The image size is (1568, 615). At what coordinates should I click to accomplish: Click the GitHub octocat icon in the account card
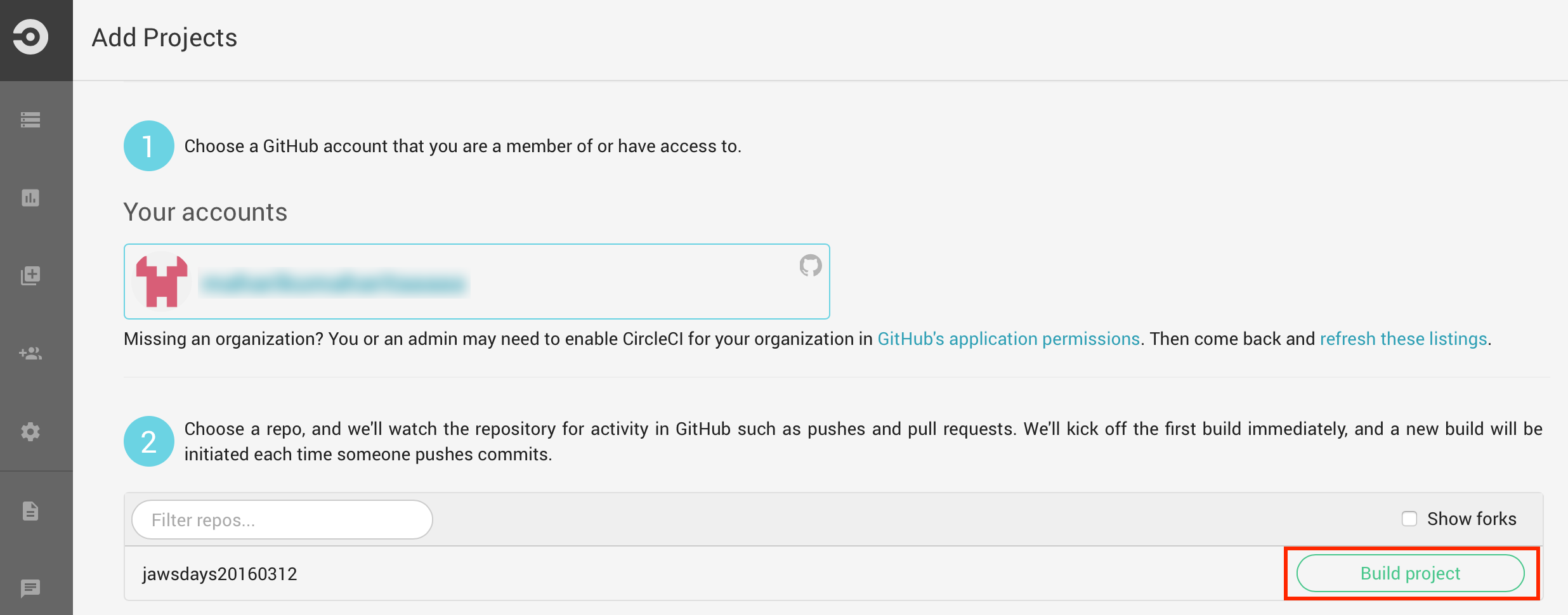810,266
